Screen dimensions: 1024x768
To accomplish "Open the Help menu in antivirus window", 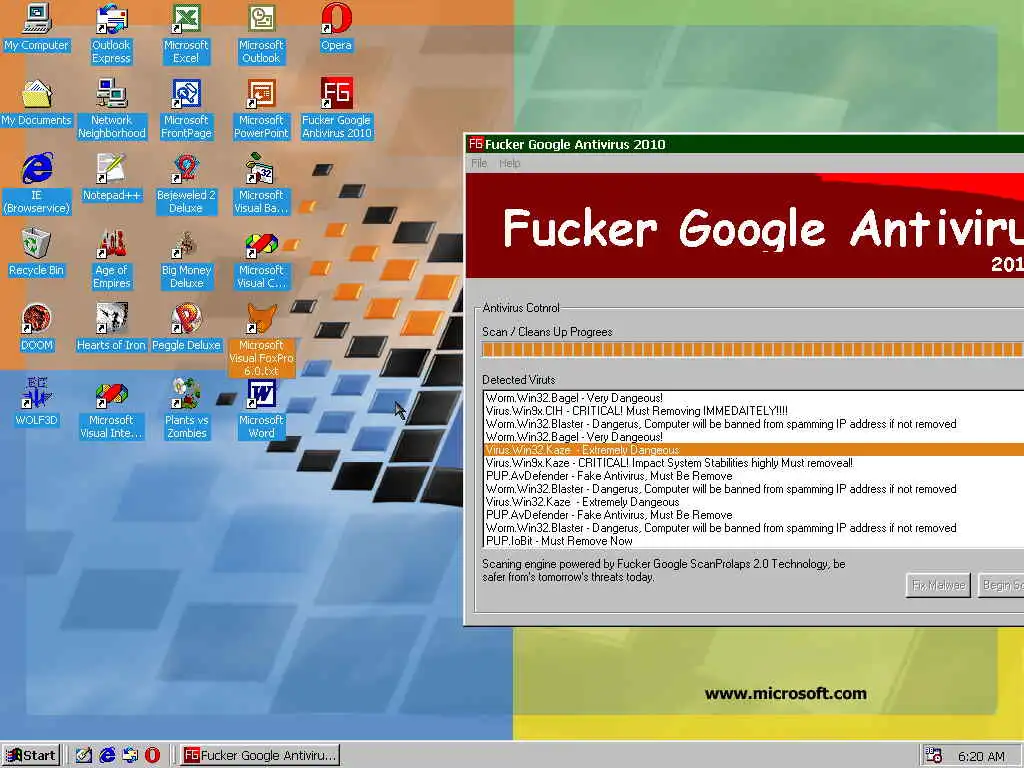I will point(510,163).
